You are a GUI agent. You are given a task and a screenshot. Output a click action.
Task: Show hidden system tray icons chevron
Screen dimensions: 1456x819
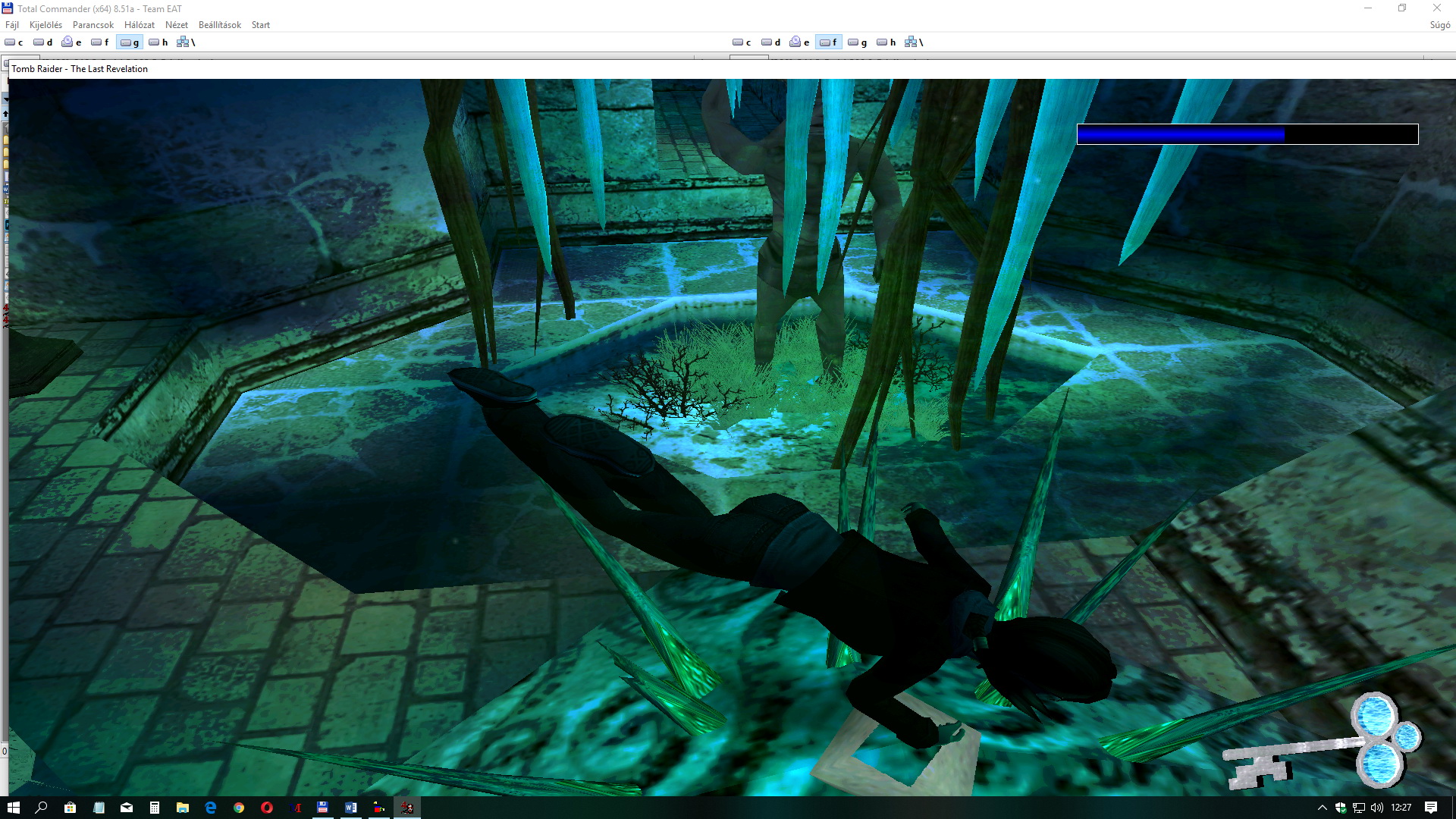(1322, 808)
